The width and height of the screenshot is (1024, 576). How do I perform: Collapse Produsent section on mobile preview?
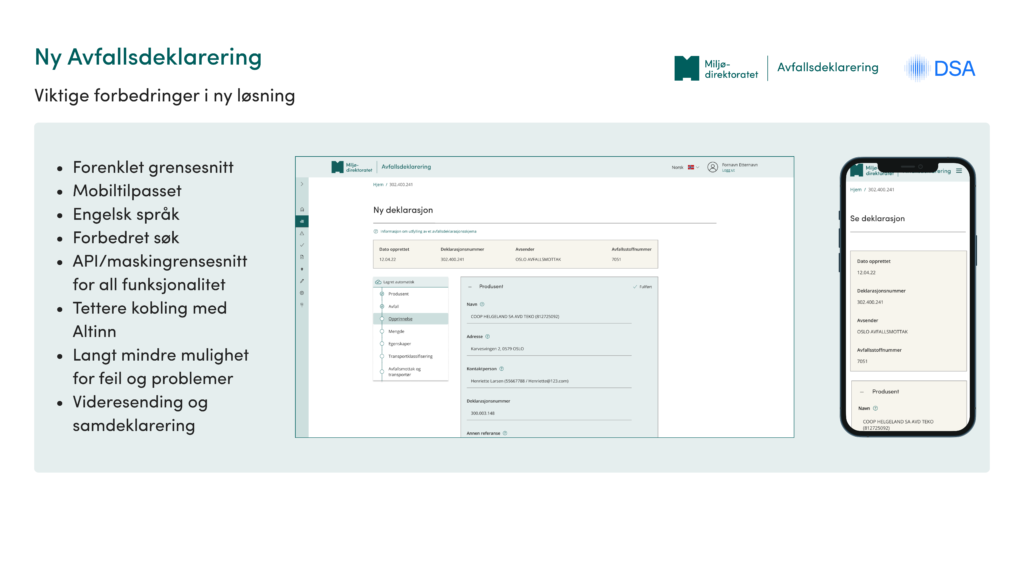862,392
